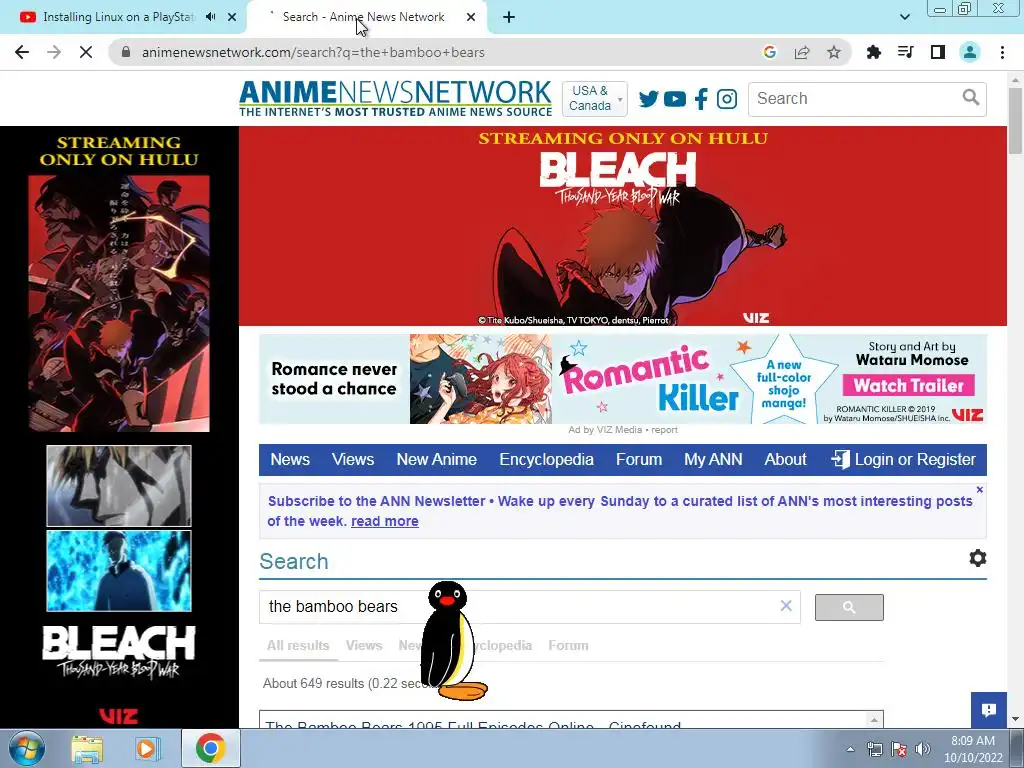Open search settings gear icon
The image size is (1024, 768).
[978, 558]
